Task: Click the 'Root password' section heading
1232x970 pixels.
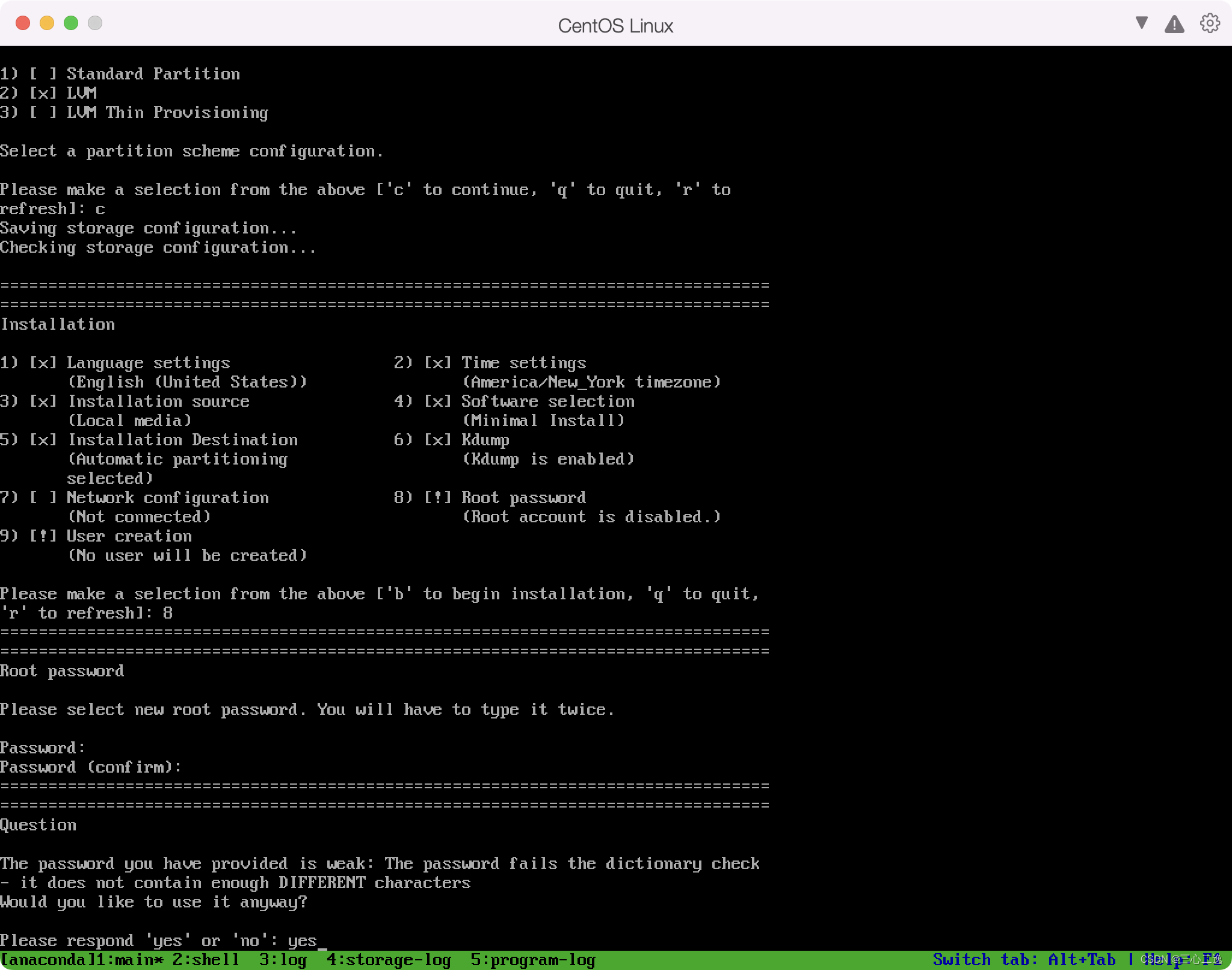Action: (62, 671)
